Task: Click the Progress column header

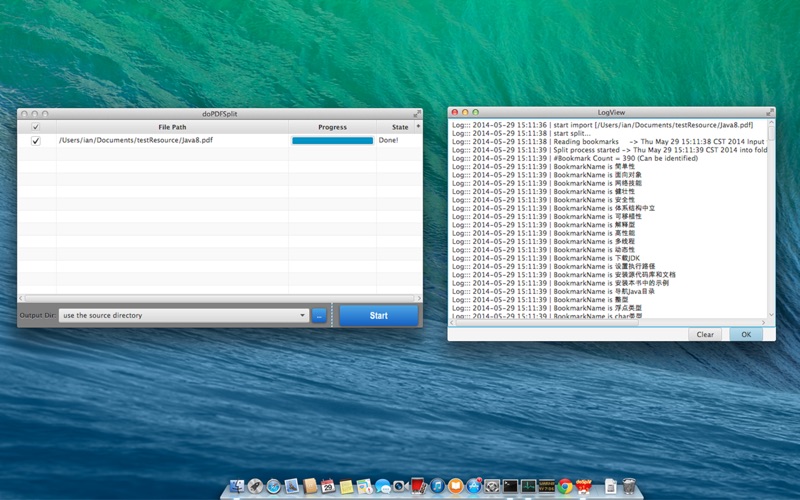Action: pyautogui.click(x=332, y=127)
